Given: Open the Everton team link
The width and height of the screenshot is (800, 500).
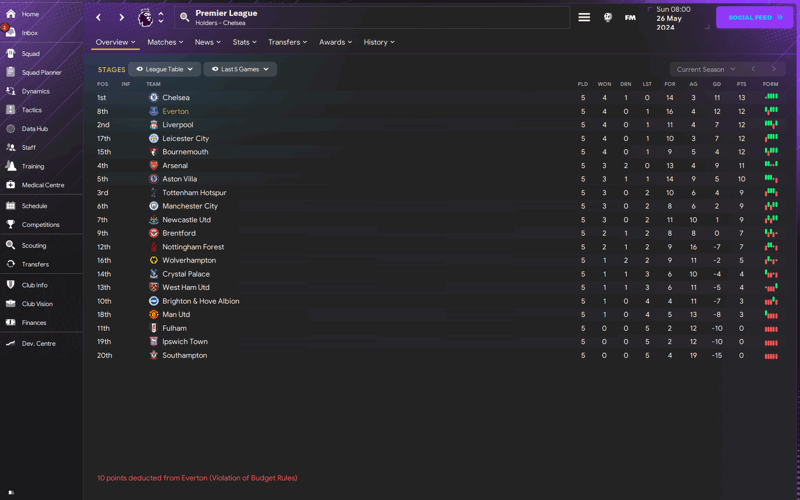Looking at the screenshot, I should (x=175, y=111).
